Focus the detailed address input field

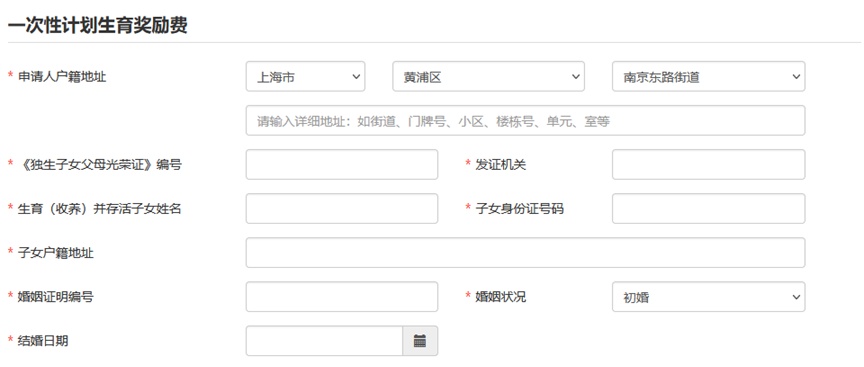(x=525, y=121)
